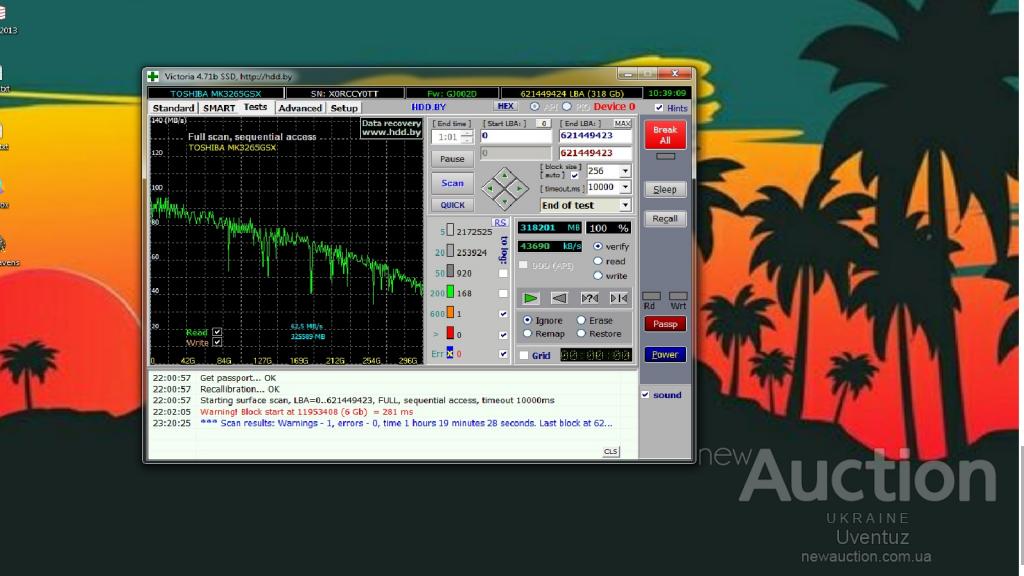Uncheck the Hints checkbox
This screenshot has height=576, width=1024.
pos(659,108)
